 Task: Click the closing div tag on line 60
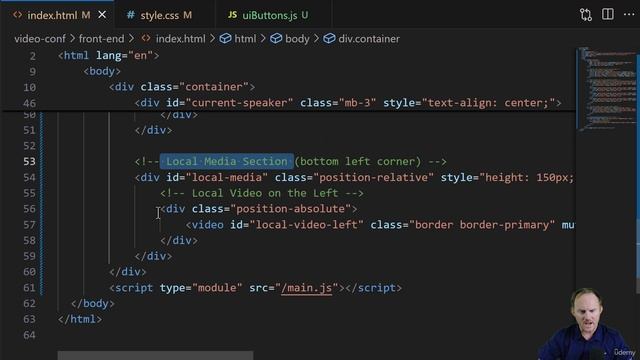[128, 272]
